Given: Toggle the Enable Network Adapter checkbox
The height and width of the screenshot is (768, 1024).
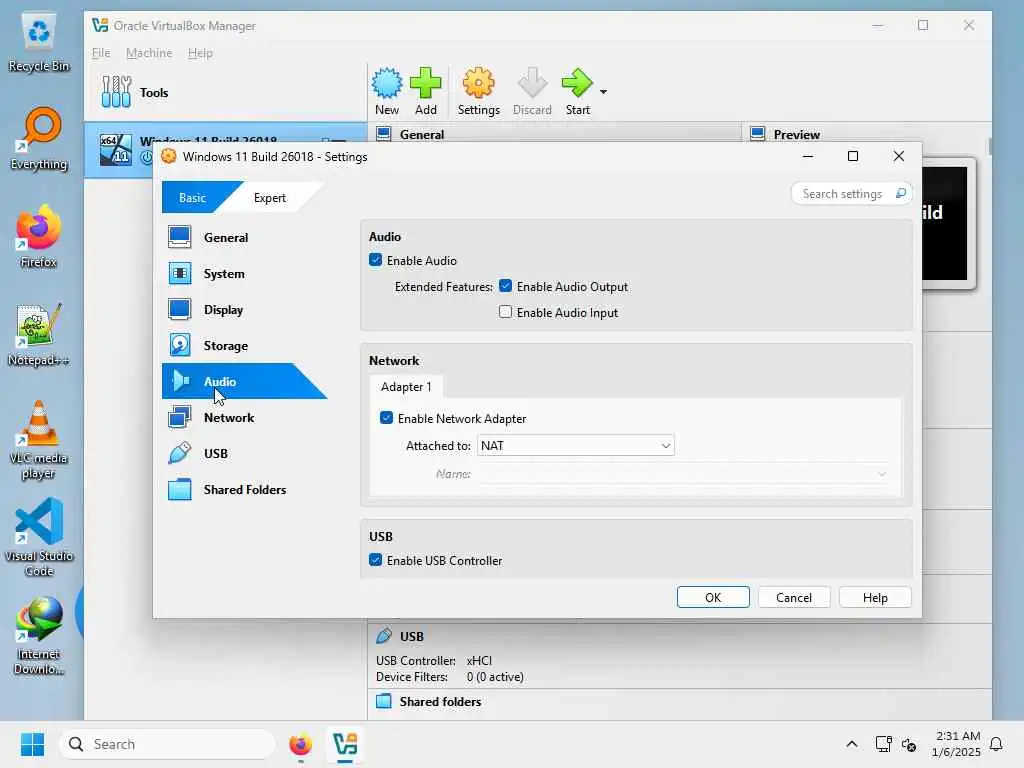Looking at the screenshot, I should (387, 418).
